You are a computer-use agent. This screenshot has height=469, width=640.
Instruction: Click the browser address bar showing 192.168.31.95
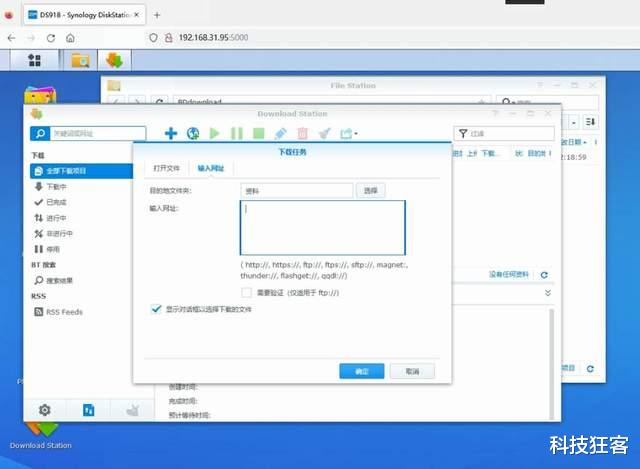tap(213, 38)
